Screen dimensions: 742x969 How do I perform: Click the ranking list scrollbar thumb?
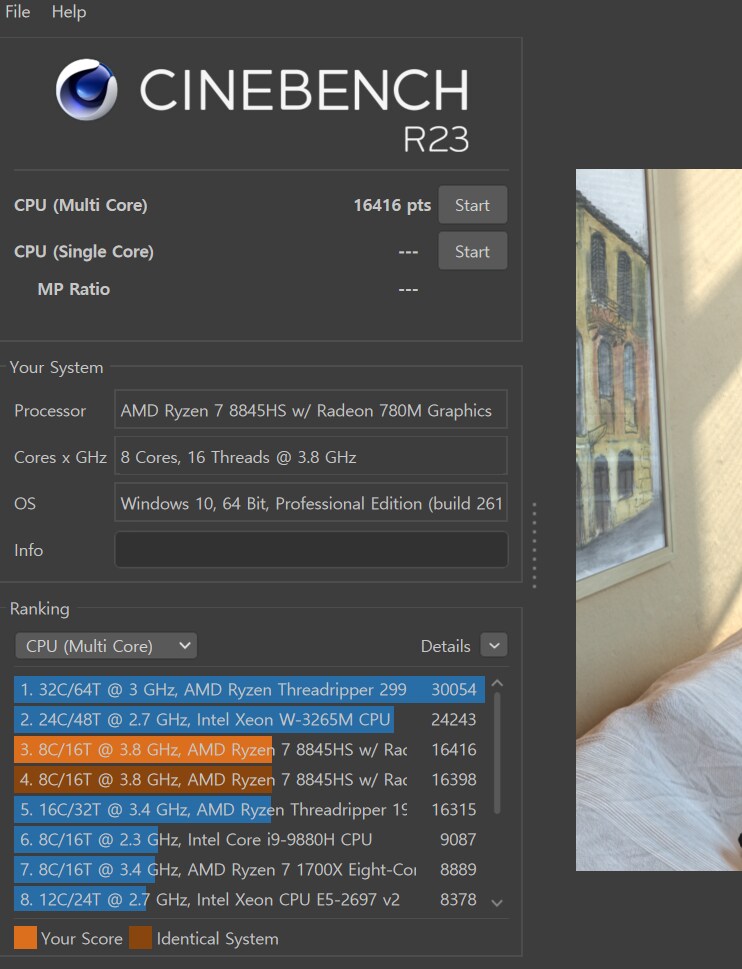(x=497, y=753)
